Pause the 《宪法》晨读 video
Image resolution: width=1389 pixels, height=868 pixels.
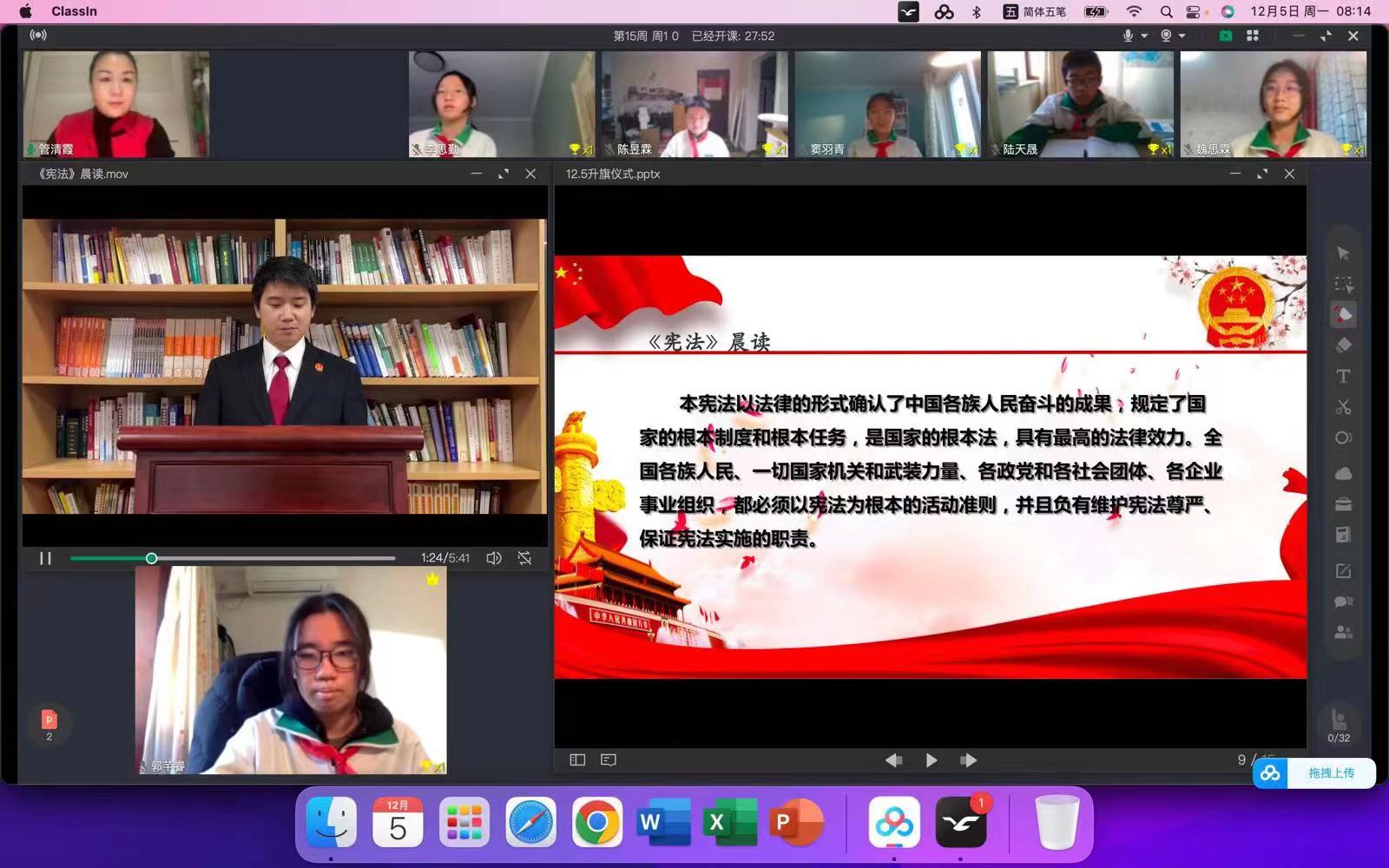(x=45, y=558)
